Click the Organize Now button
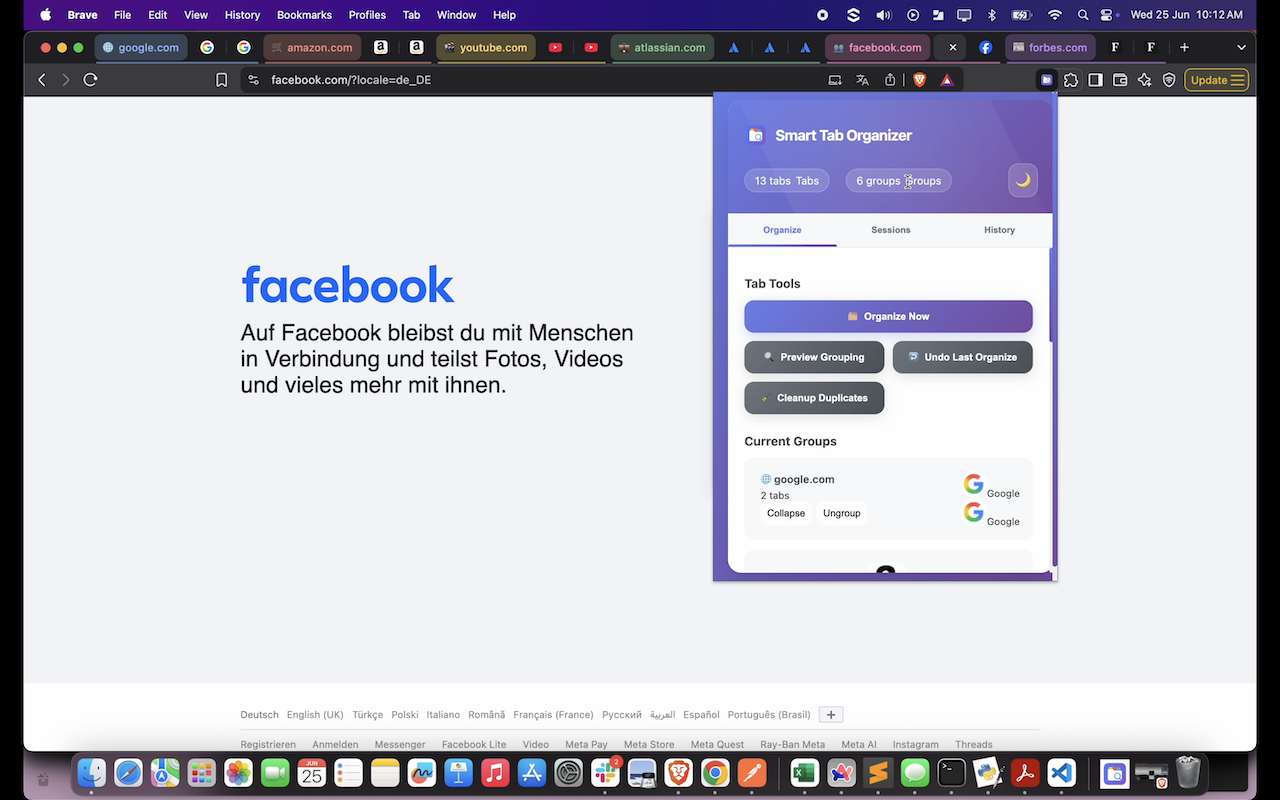Image resolution: width=1280 pixels, height=800 pixels. pyautogui.click(x=888, y=316)
